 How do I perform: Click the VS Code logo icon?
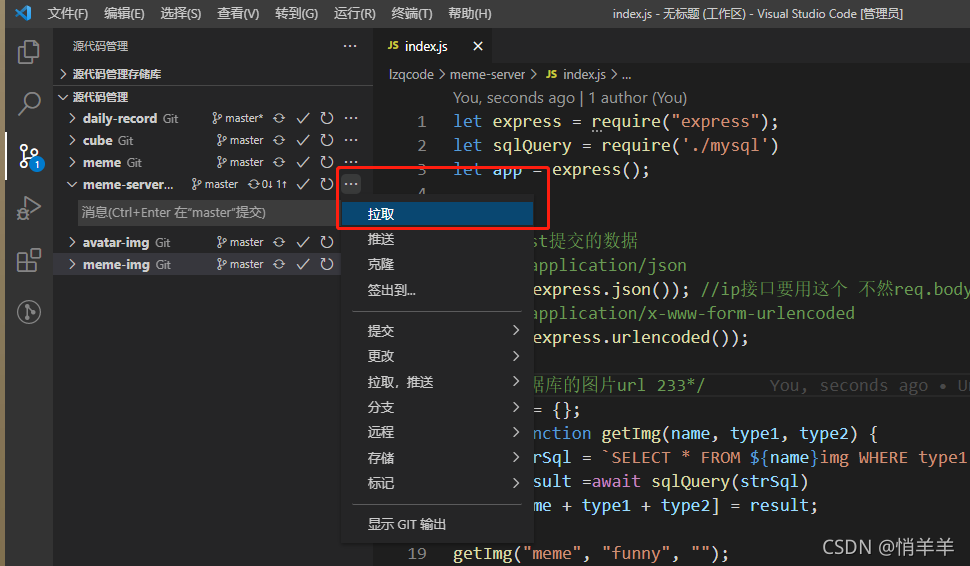[23, 13]
